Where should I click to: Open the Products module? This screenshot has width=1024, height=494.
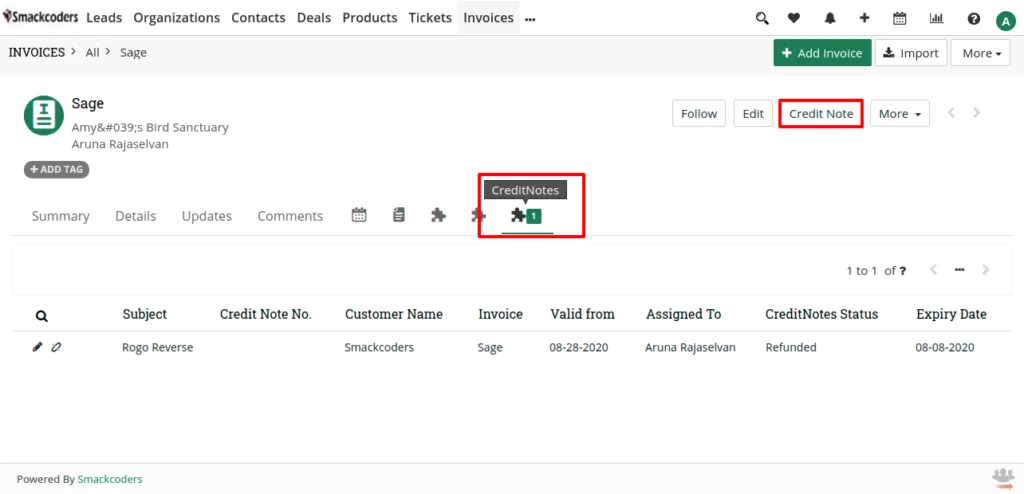click(x=370, y=18)
